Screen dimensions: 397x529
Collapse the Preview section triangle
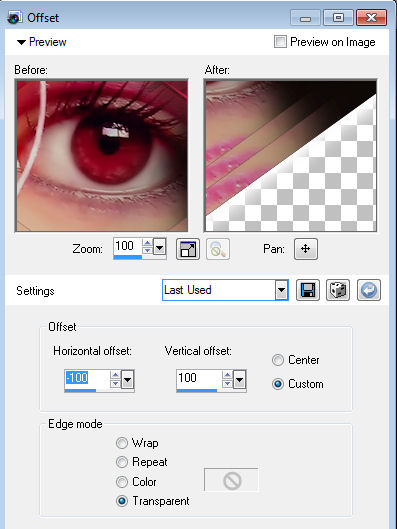point(21,43)
